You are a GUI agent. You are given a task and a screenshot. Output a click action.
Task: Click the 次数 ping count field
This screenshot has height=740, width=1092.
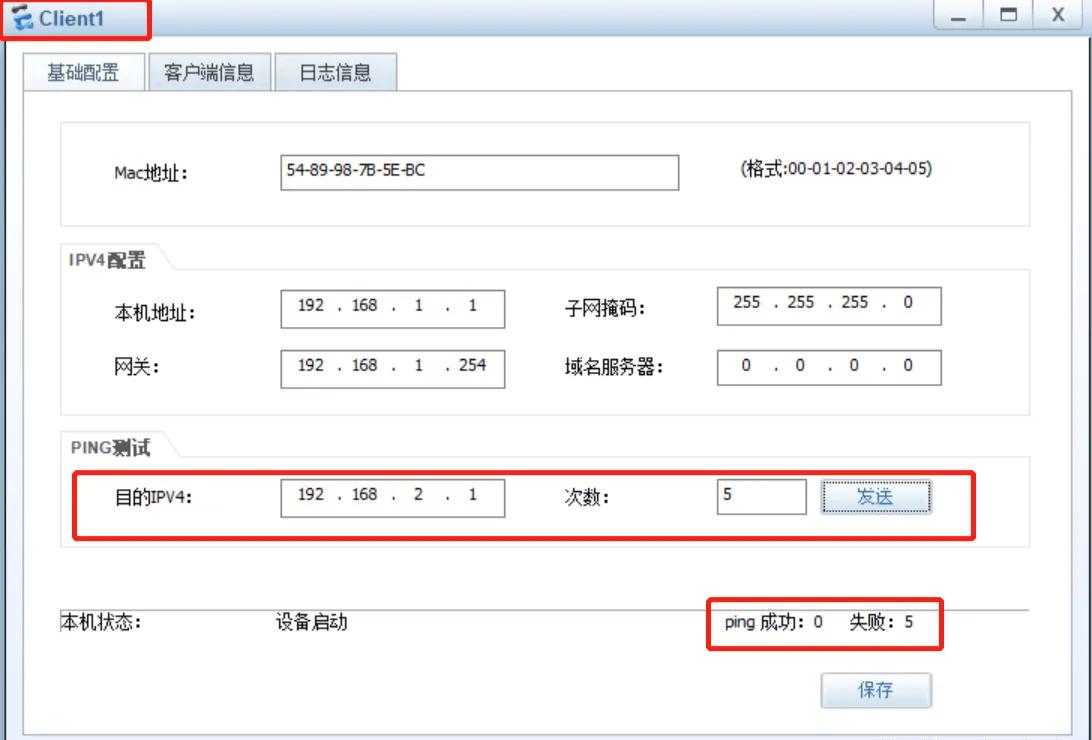760,496
